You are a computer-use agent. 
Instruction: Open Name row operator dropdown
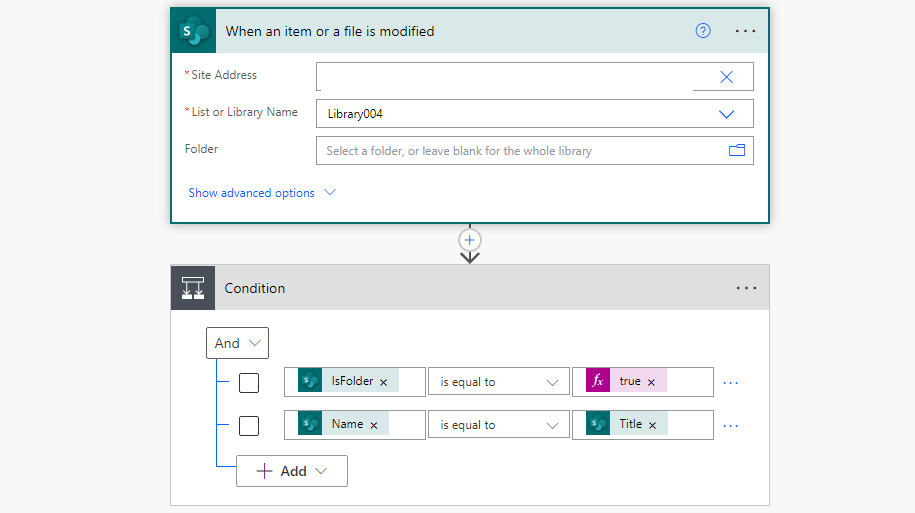tap(498, 425)
